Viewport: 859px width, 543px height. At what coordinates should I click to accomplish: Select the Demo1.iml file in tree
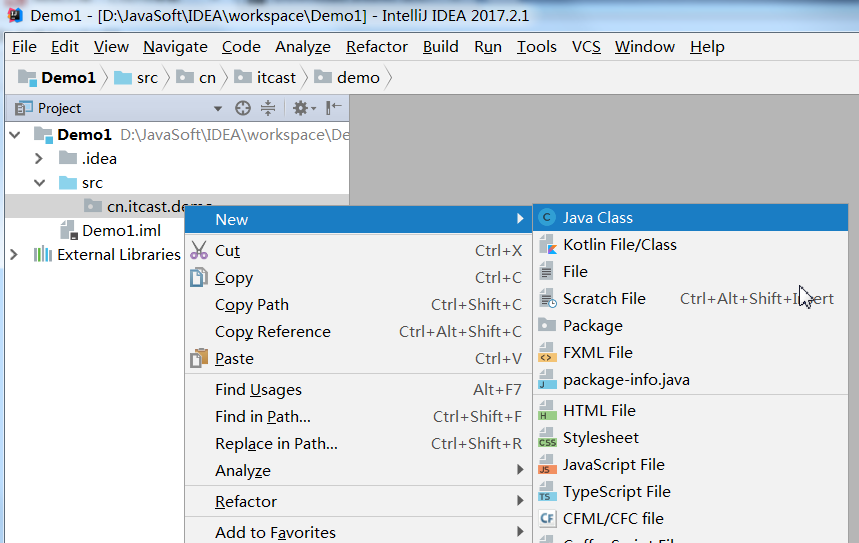(x=121, y=231)
